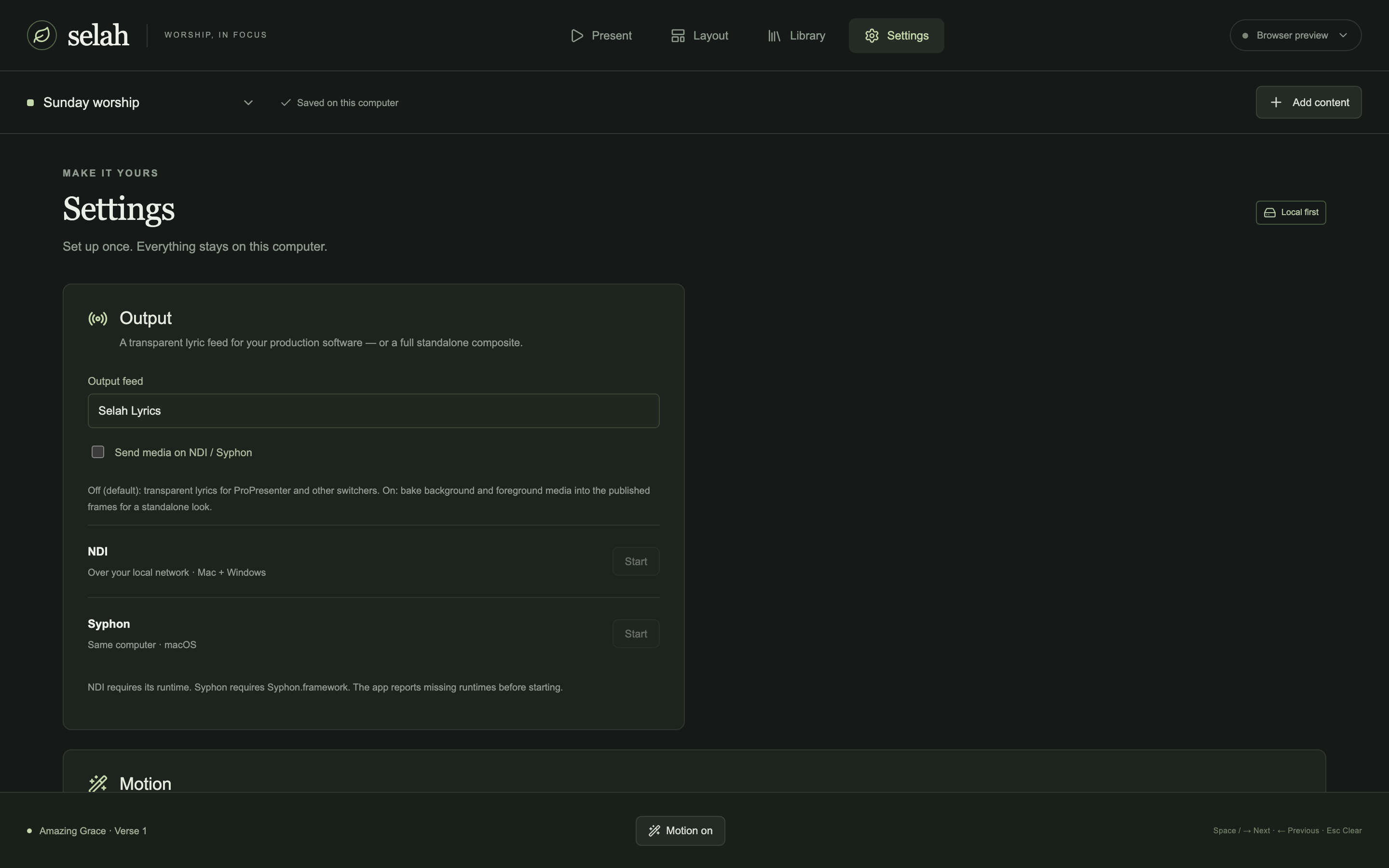The image size is (1389, 868).
Task: Click the Motion magic wand heading icon
Action: click(x=97, y=783)
